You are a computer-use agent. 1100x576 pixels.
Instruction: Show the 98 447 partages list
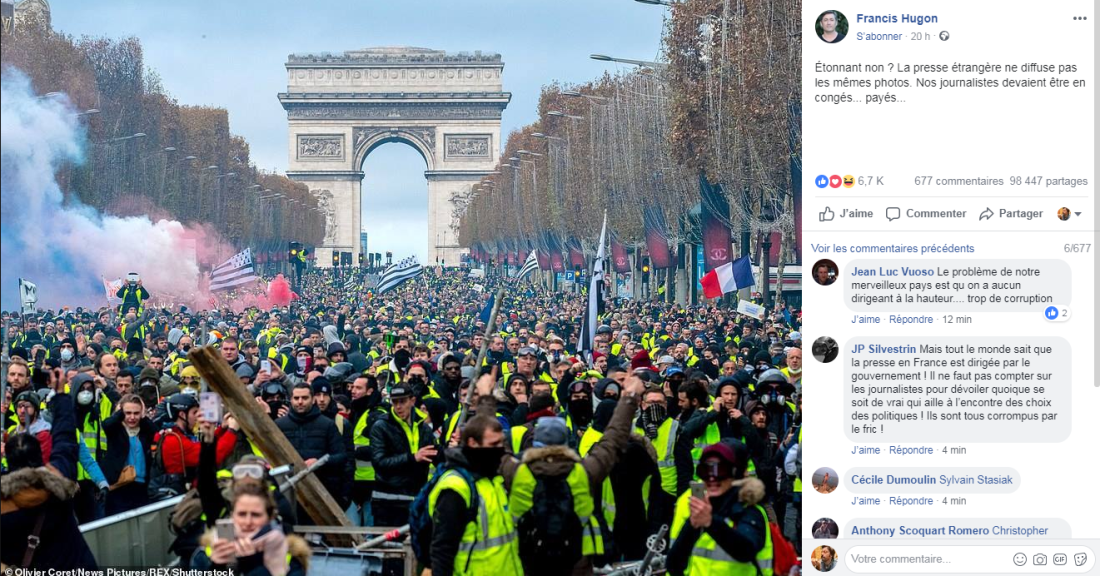tap(1048, 181)
